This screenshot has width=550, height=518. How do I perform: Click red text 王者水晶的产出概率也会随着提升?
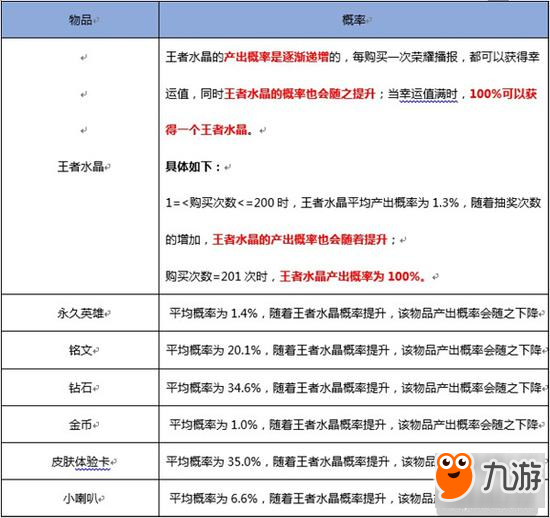300,240
